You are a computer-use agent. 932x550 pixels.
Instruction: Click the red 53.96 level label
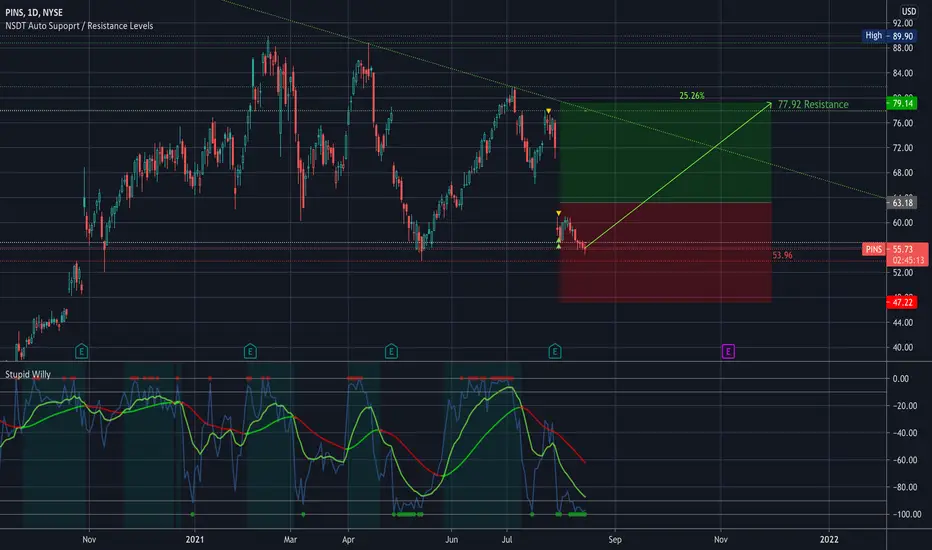point(782,255)
